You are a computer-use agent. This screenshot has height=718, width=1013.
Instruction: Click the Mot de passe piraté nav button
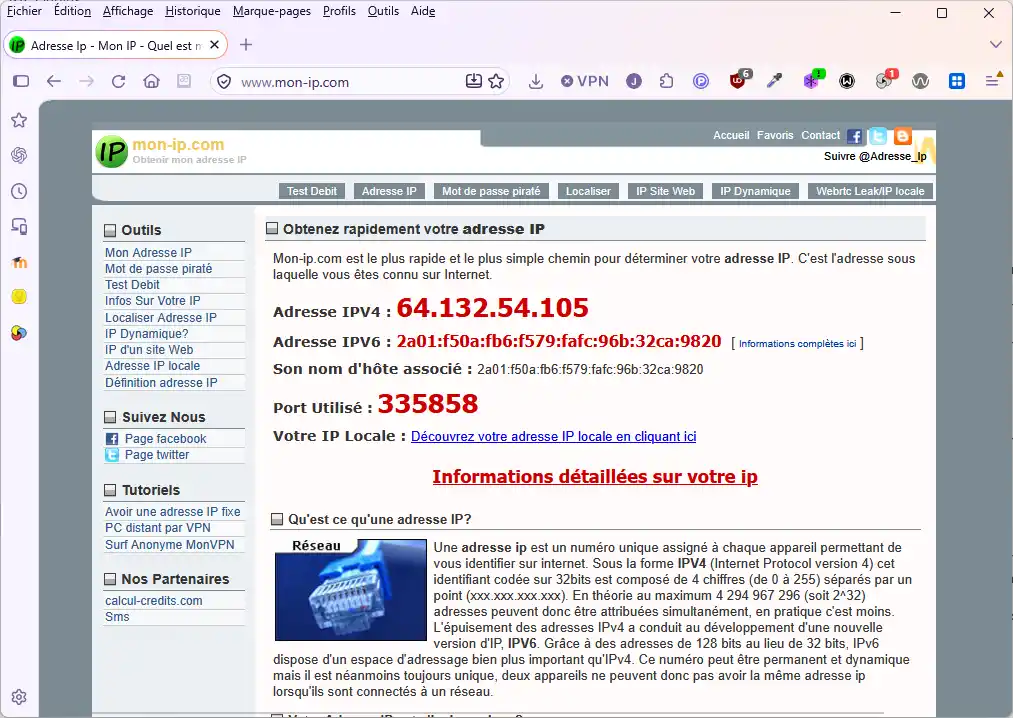[491, 191]
